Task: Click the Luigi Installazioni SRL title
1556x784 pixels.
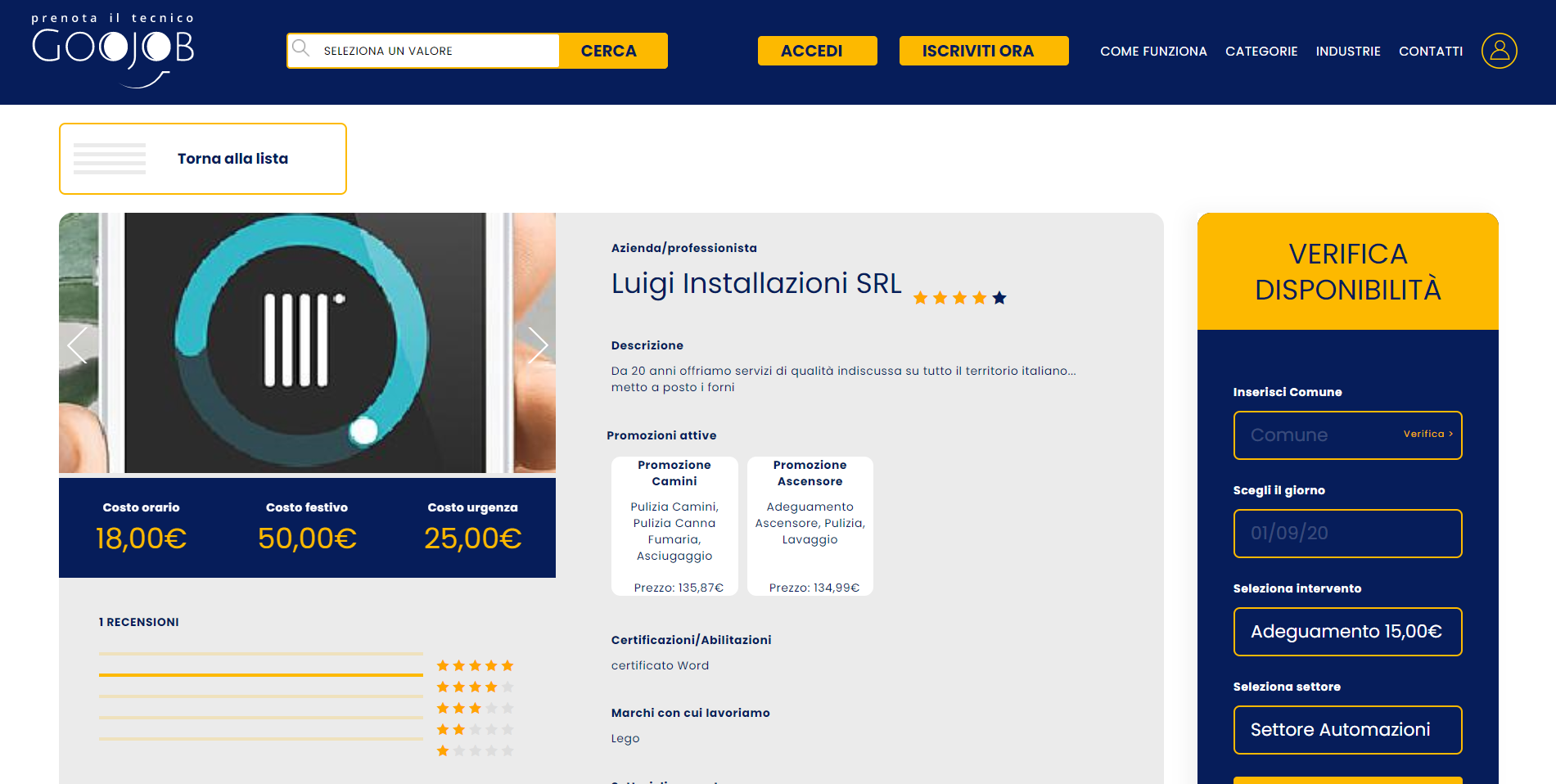Action: 756,283
